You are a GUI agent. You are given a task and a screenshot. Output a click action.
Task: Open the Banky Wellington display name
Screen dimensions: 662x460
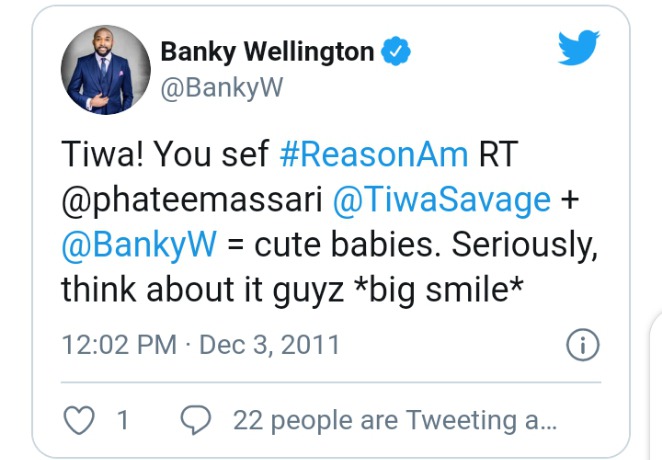pos(267,52)
